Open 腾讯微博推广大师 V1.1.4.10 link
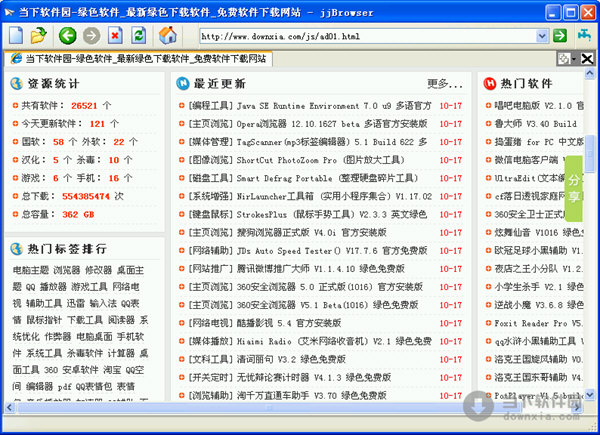 320,269
